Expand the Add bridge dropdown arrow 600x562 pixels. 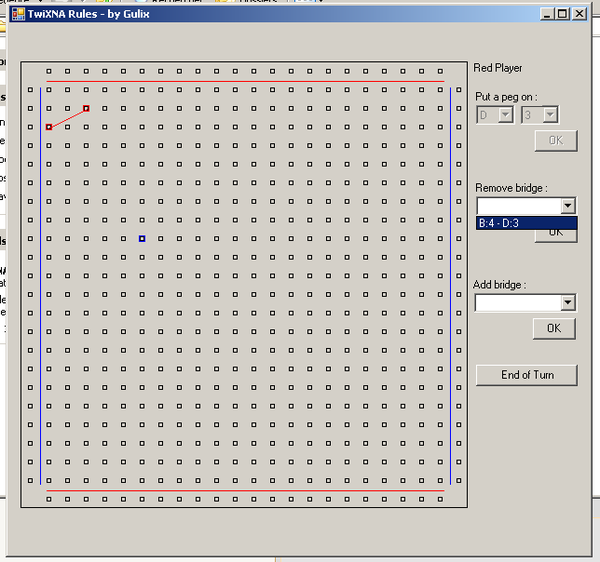point(568,303)
